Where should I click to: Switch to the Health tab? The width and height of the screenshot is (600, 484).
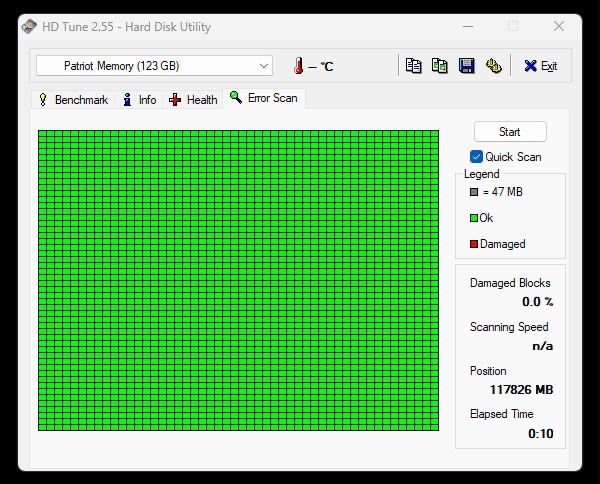(193, 100)
